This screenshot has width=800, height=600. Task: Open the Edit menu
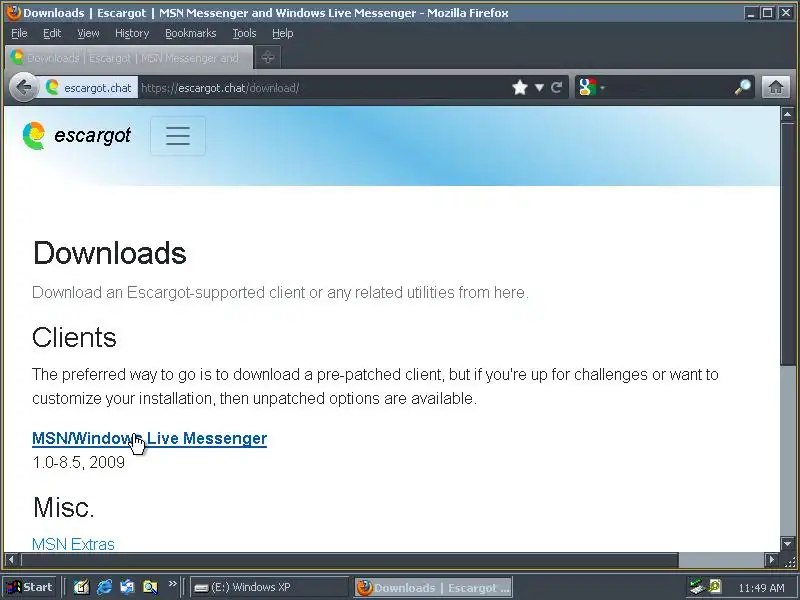click(52, 33)
